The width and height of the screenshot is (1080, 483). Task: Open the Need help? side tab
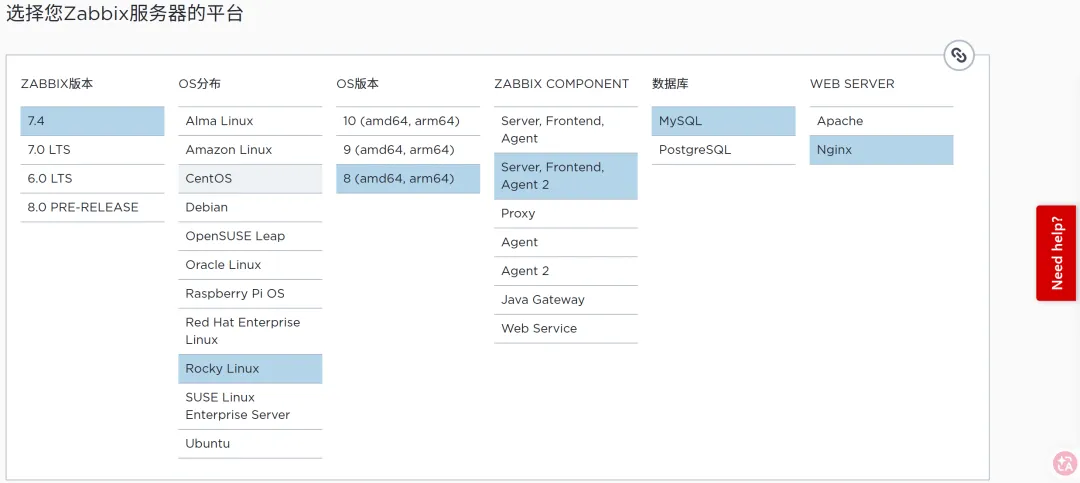click(1056, 253)
